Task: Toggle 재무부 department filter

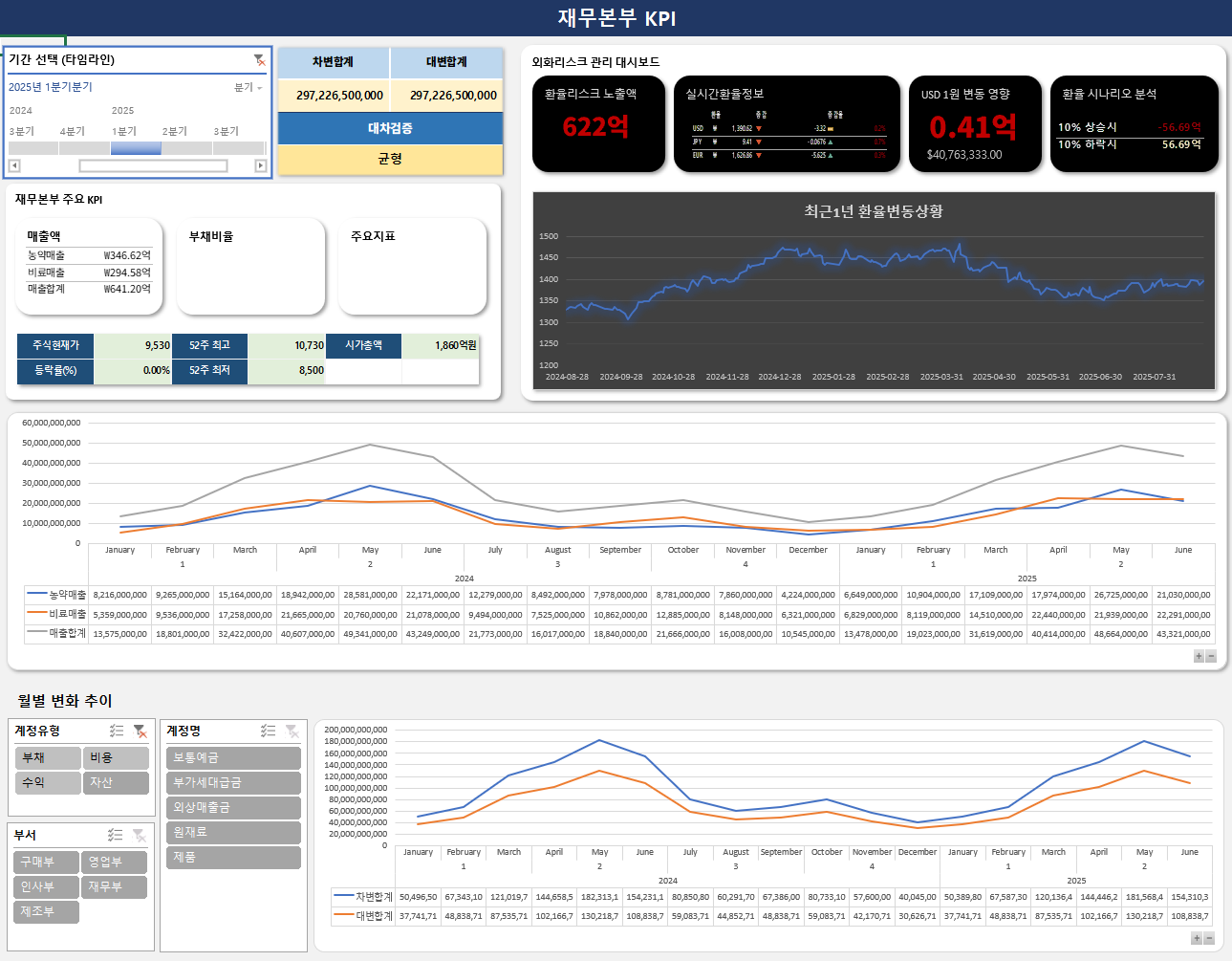Action: point(116,886)
